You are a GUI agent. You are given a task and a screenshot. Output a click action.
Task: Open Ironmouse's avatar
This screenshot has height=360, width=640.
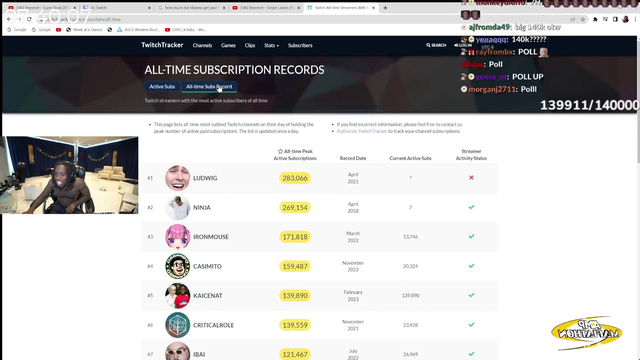pyautogui.click(x=178, y=237)
